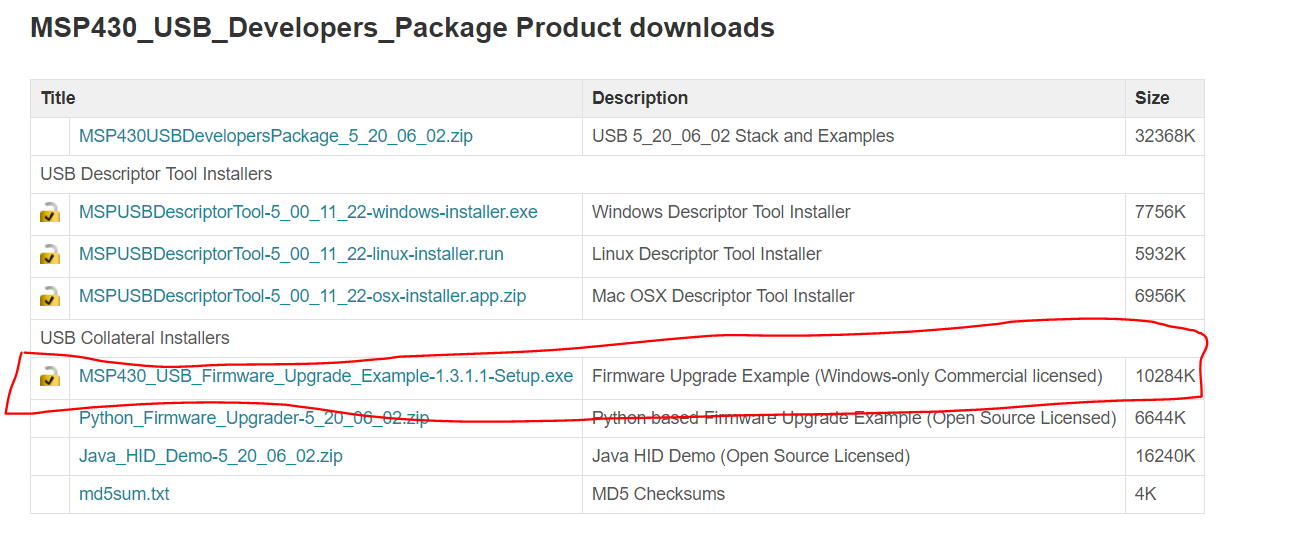Download Python_Firmware_Upgrader-5_20_06_02.zip

click(254, 417)
